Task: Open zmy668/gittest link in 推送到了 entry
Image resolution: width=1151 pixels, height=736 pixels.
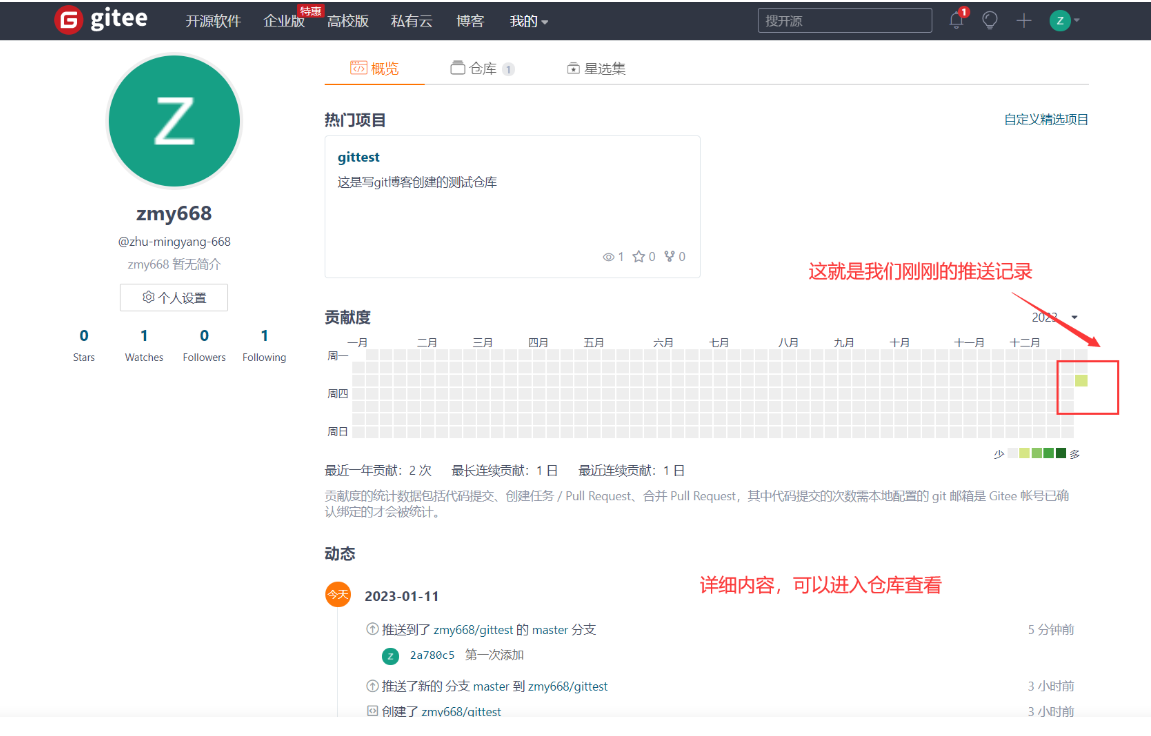Action: 473,630
